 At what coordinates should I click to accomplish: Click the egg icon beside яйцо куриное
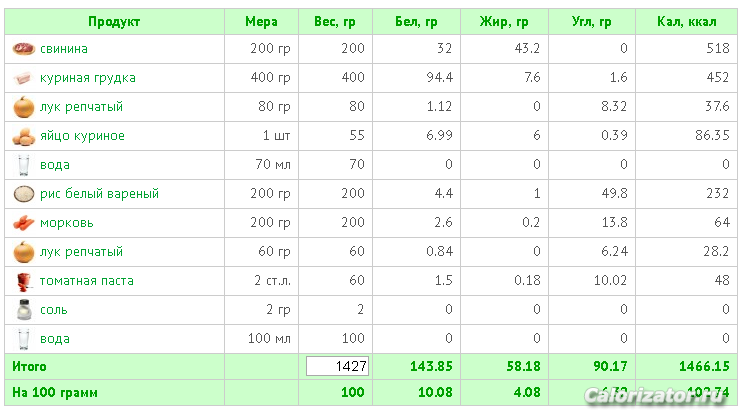pyautogui.click(x=23, y=136)
